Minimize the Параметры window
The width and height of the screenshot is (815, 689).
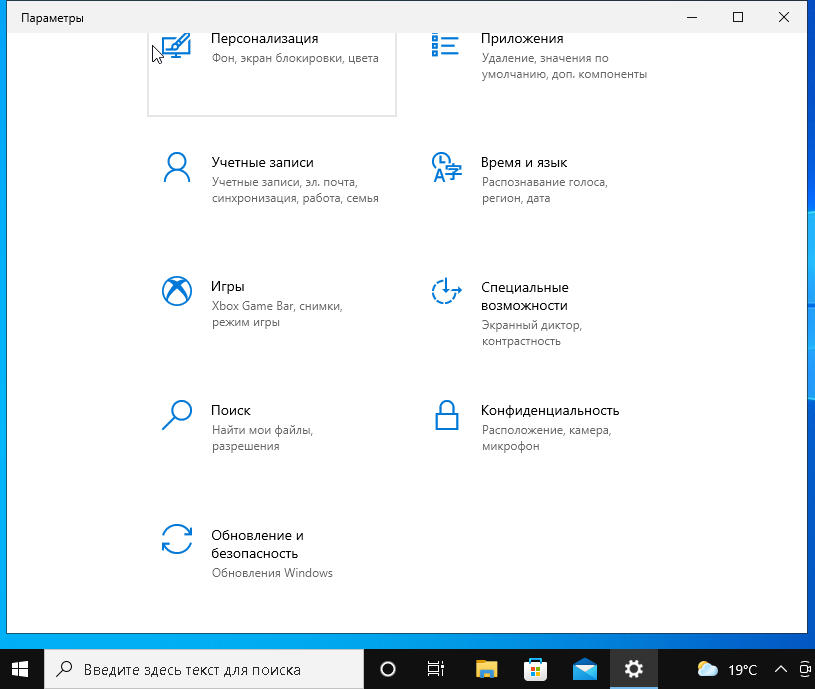[692, 17]
